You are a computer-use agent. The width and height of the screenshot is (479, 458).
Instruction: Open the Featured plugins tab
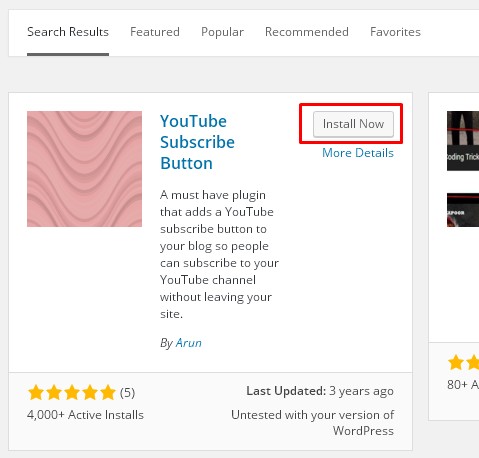point(155,32)
